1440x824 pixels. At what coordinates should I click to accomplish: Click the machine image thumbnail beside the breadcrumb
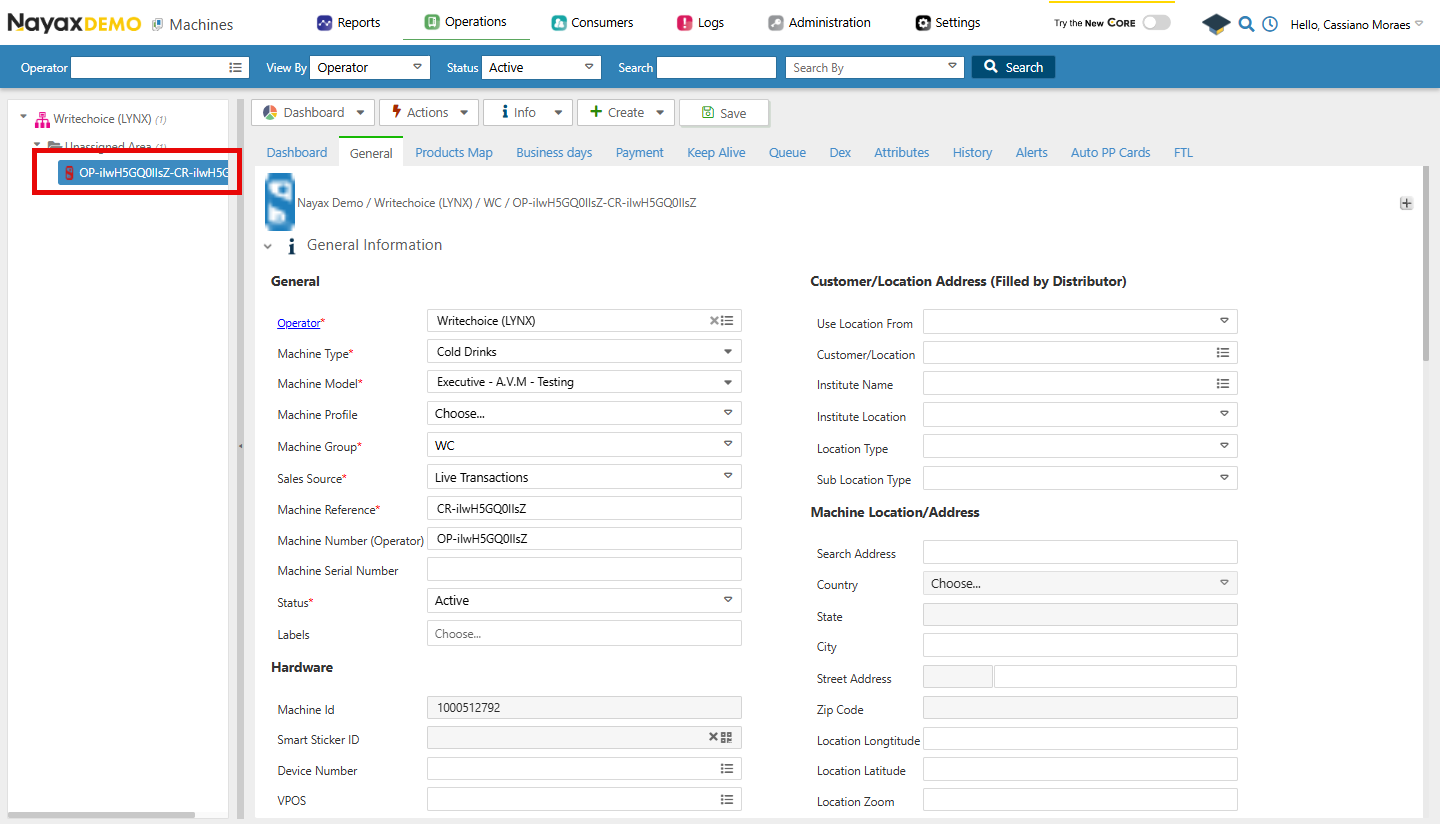[x=280, y=201]
